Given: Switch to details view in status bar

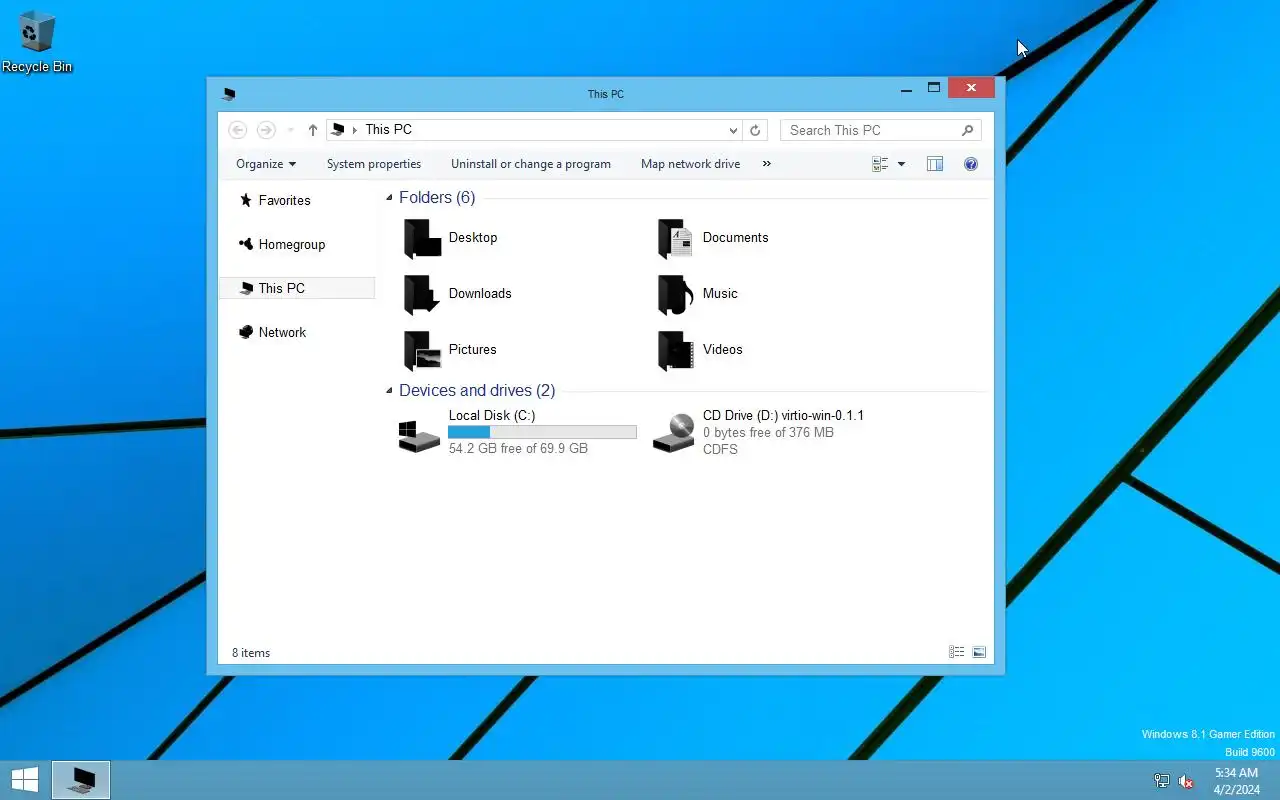Looking at the screenshot, I should [x=957, y=652].
